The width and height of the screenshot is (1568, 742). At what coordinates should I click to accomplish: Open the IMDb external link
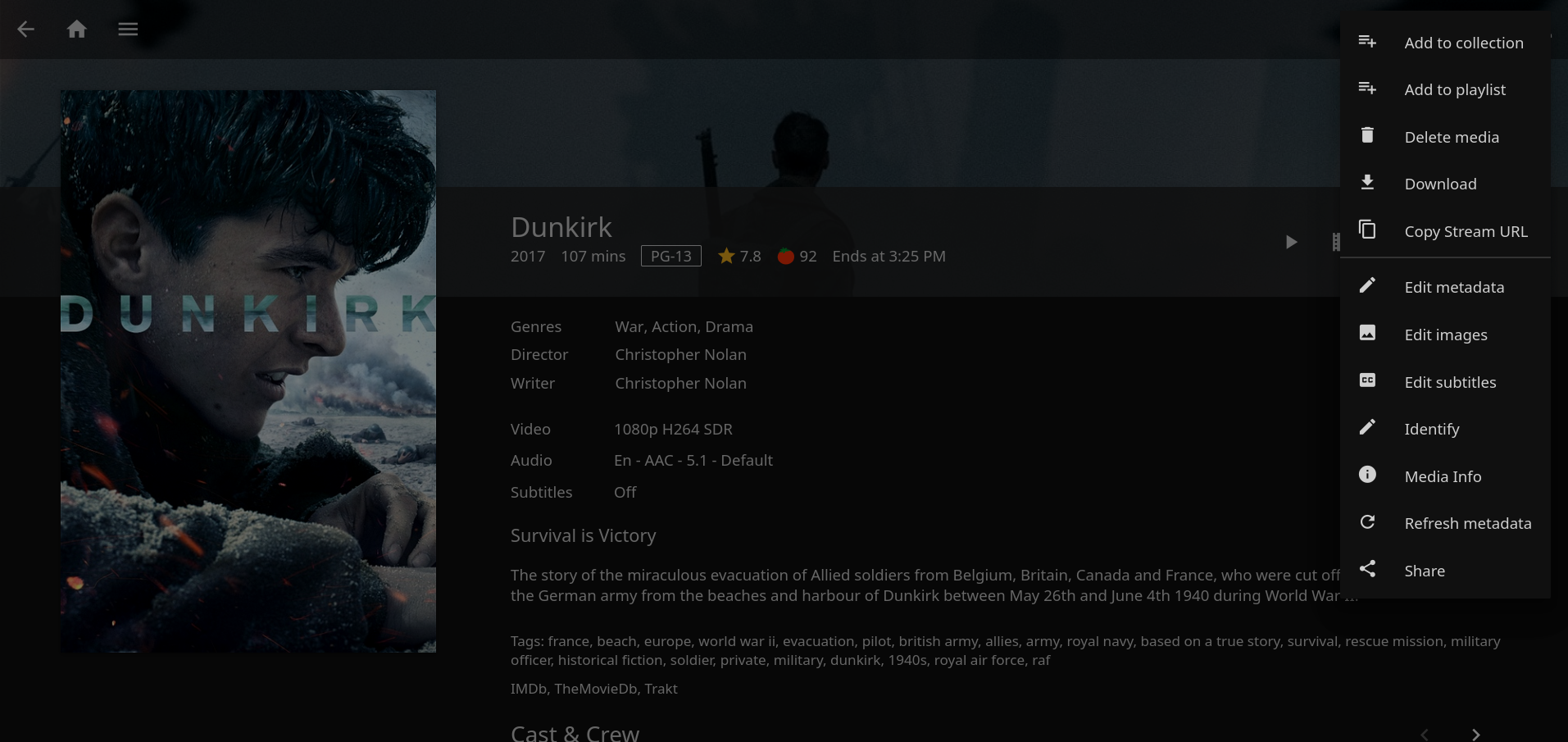[528, 689]
